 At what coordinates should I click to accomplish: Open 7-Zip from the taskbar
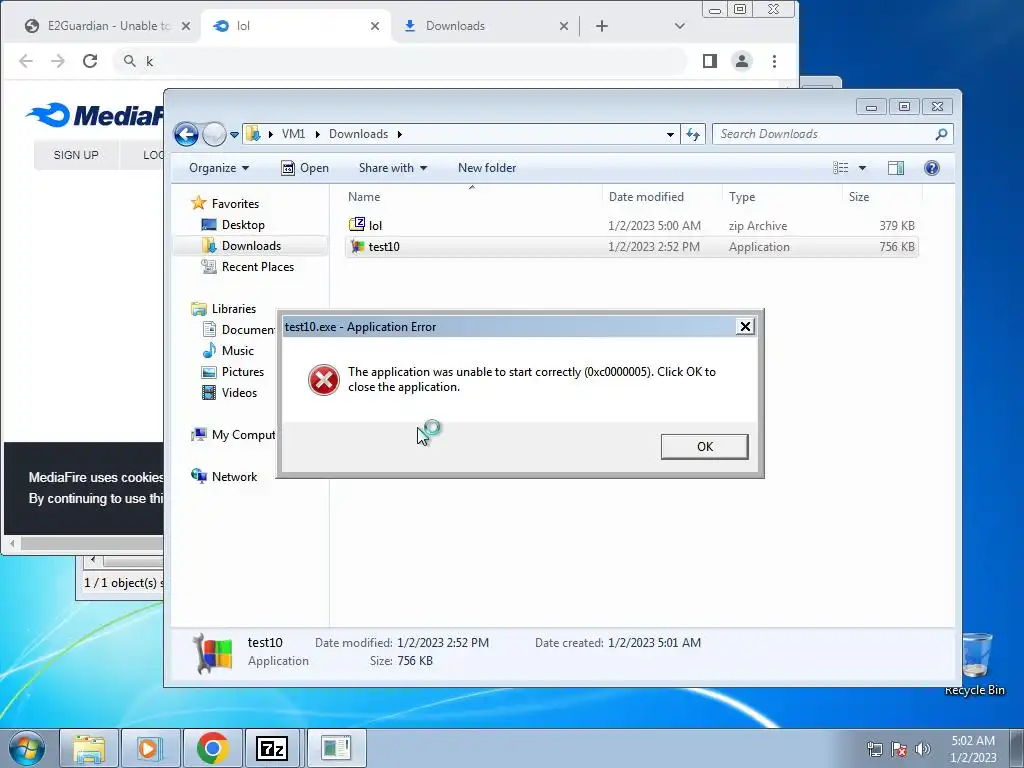[273, 748]
